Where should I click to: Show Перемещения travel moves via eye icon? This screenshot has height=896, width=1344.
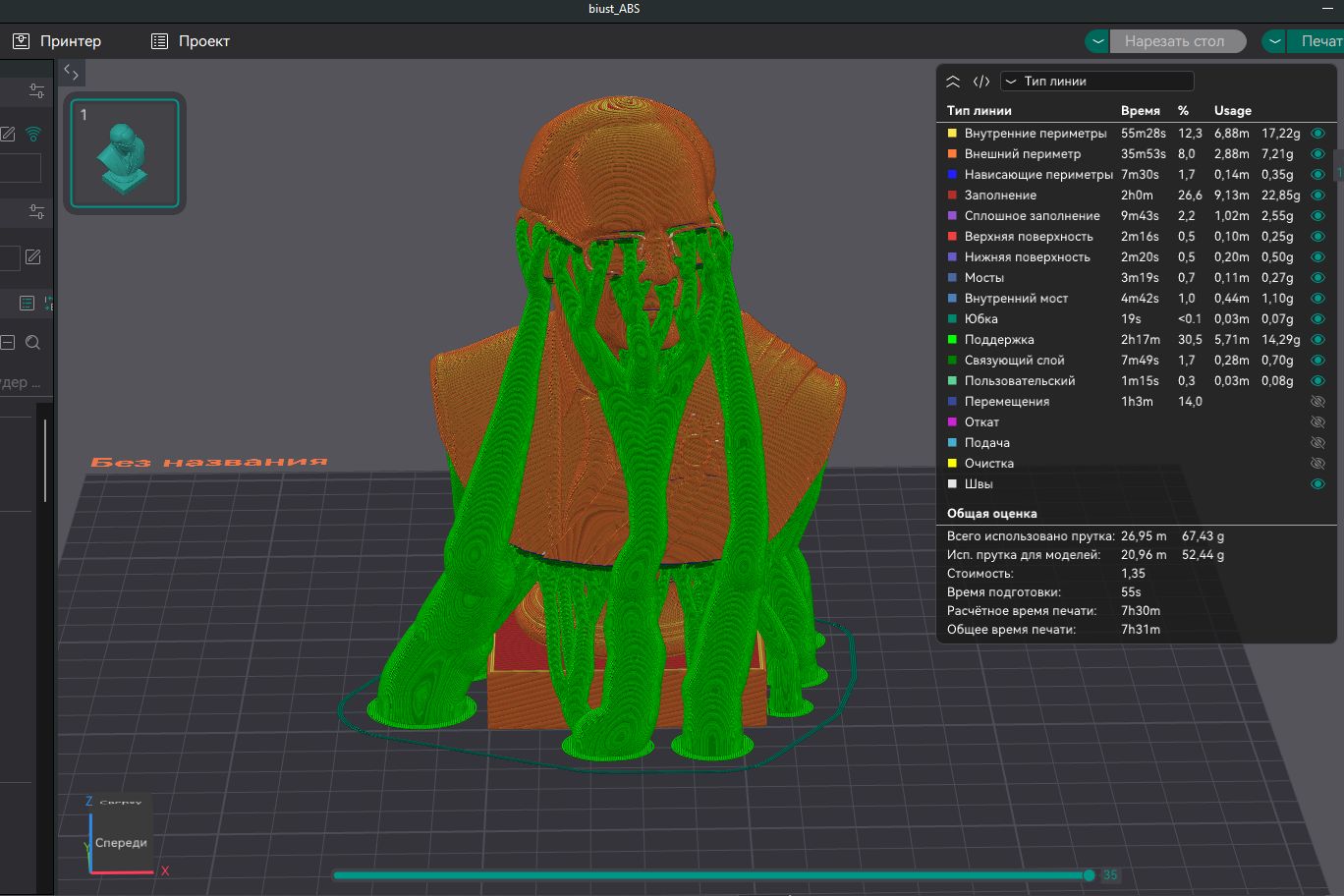pyautogui.click(x=1318, y=401)
